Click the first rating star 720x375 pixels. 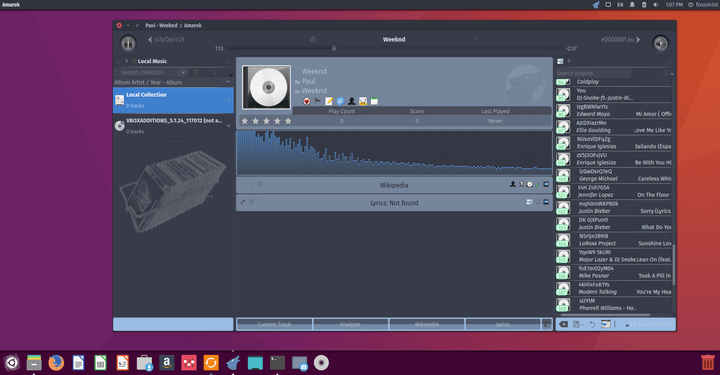point(244,121)
